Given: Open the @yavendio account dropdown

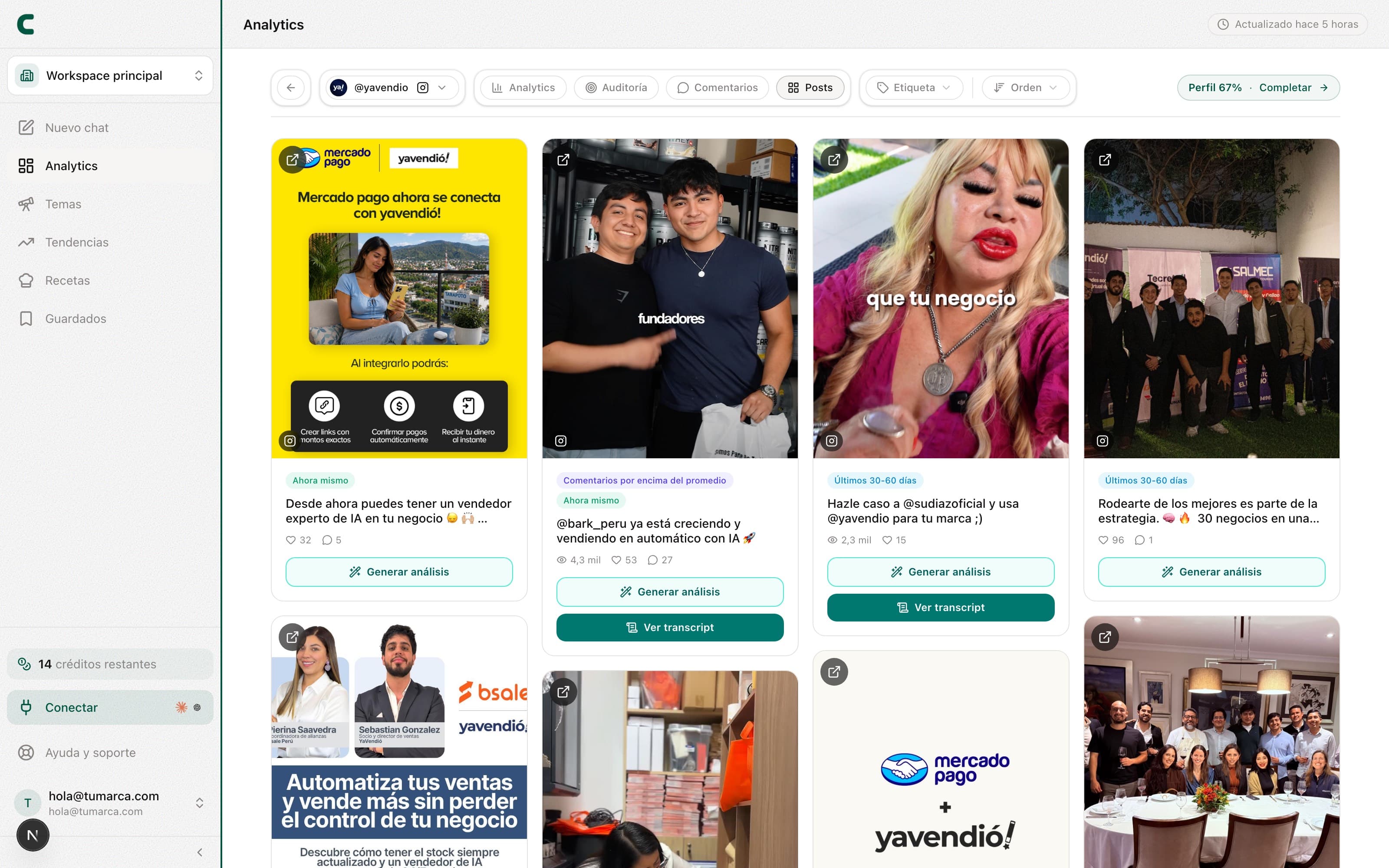Looking at the screenshot, I should [392, 88].
